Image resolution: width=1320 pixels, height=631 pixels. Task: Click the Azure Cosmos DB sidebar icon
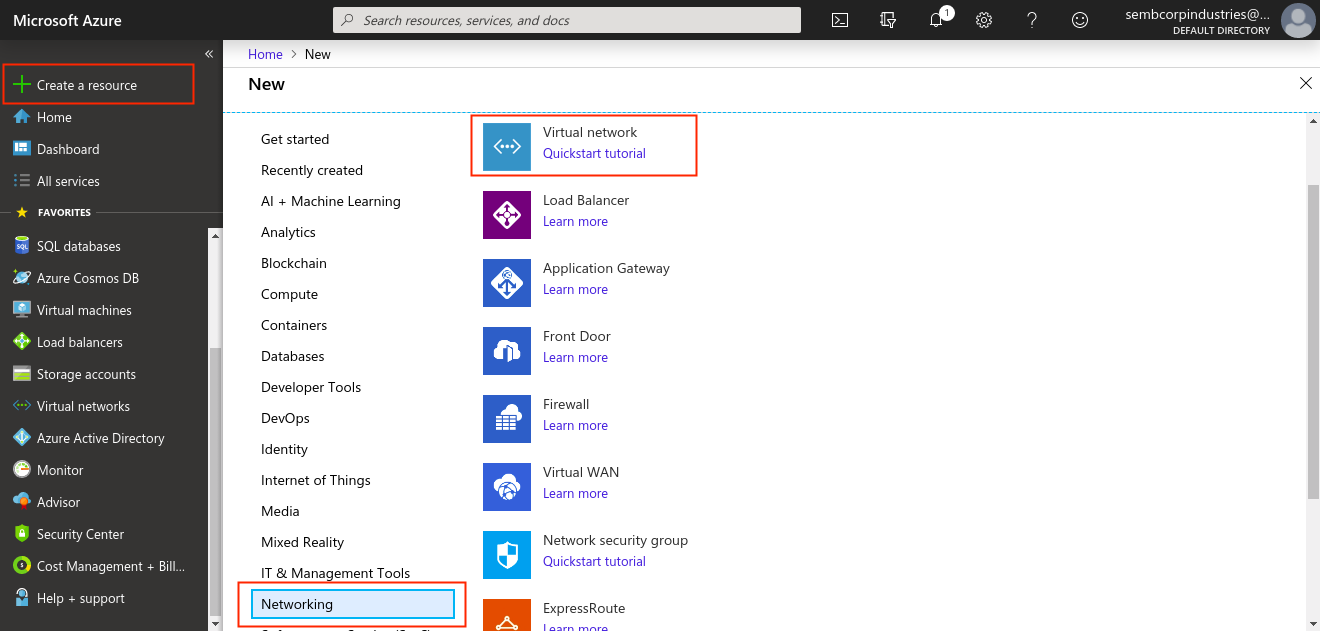pos(22,278)
